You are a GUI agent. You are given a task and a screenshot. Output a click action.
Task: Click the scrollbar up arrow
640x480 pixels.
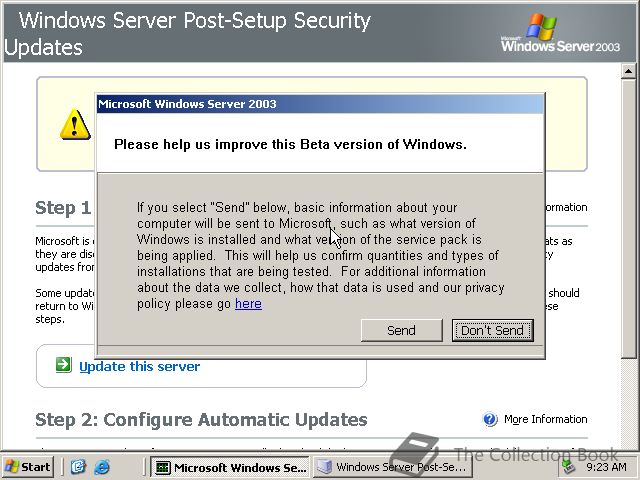click(x=628, y=71)
